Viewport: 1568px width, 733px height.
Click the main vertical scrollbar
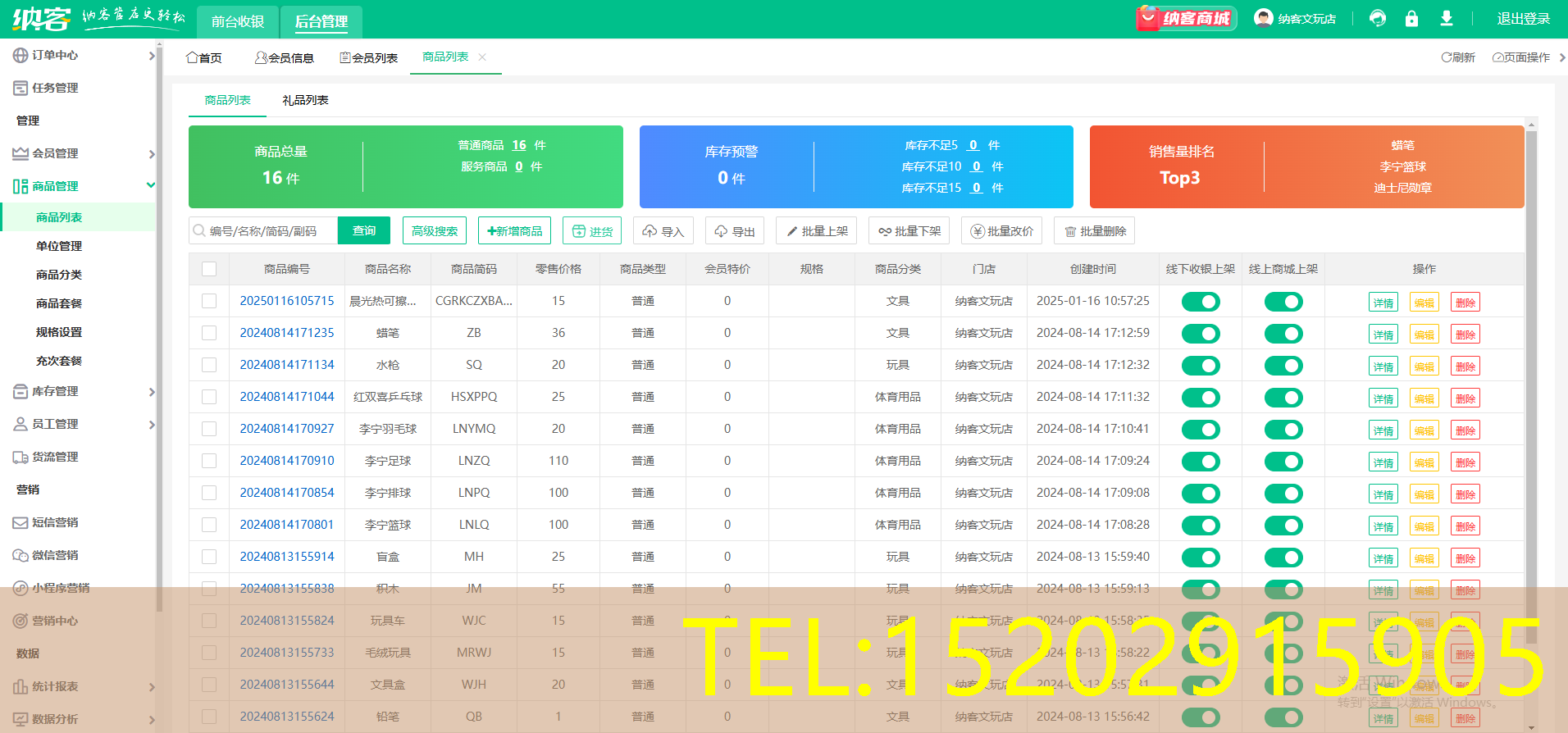[1531, 385]
